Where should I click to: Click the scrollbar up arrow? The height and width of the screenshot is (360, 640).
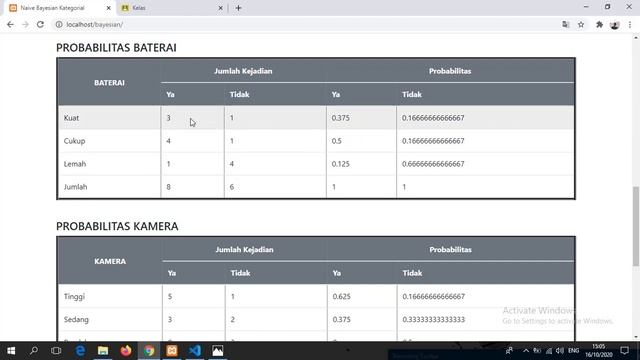[636, 38]
